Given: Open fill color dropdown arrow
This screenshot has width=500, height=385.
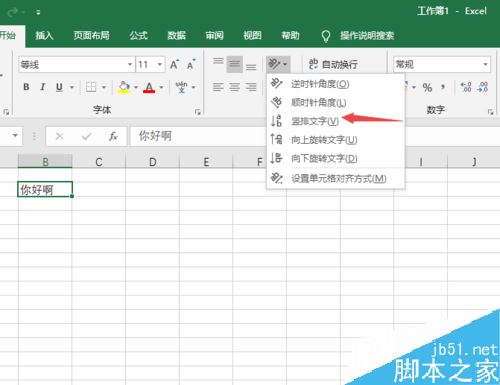Looking at the screenshot, I should [136, 87].
